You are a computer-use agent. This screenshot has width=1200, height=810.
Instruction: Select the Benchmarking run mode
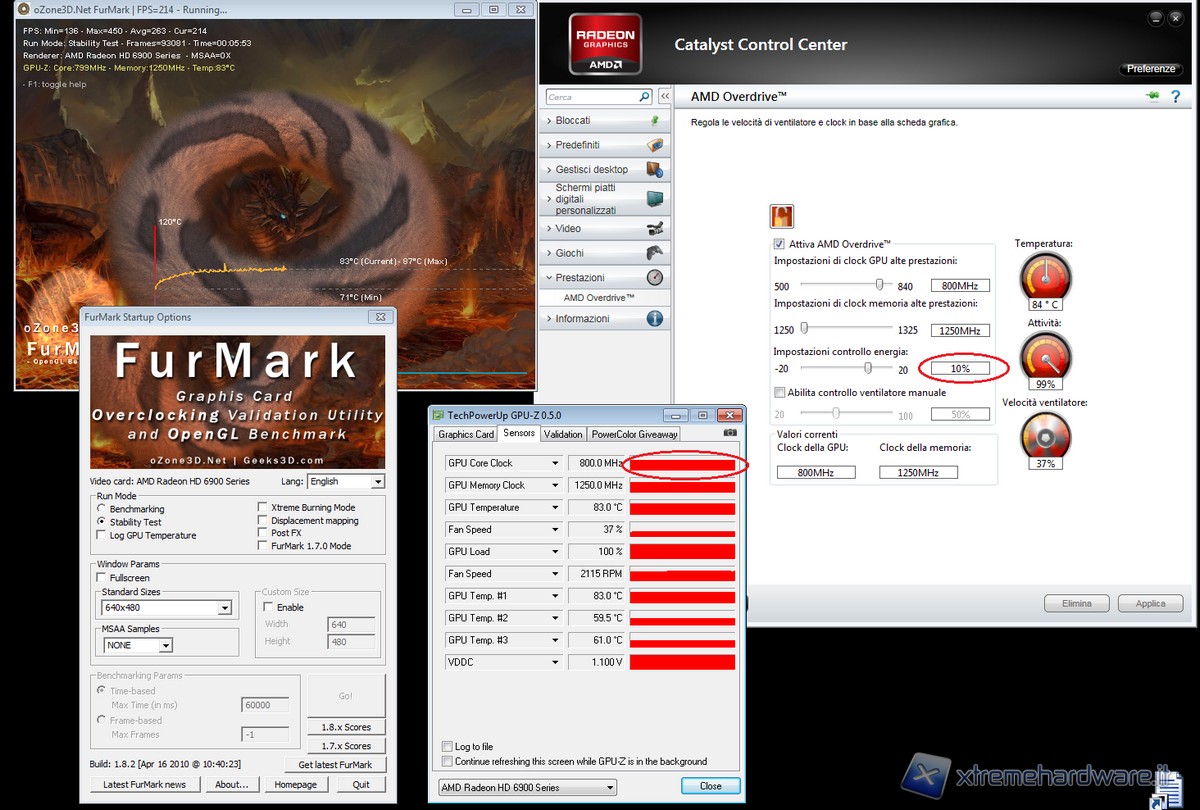(101, 509)
